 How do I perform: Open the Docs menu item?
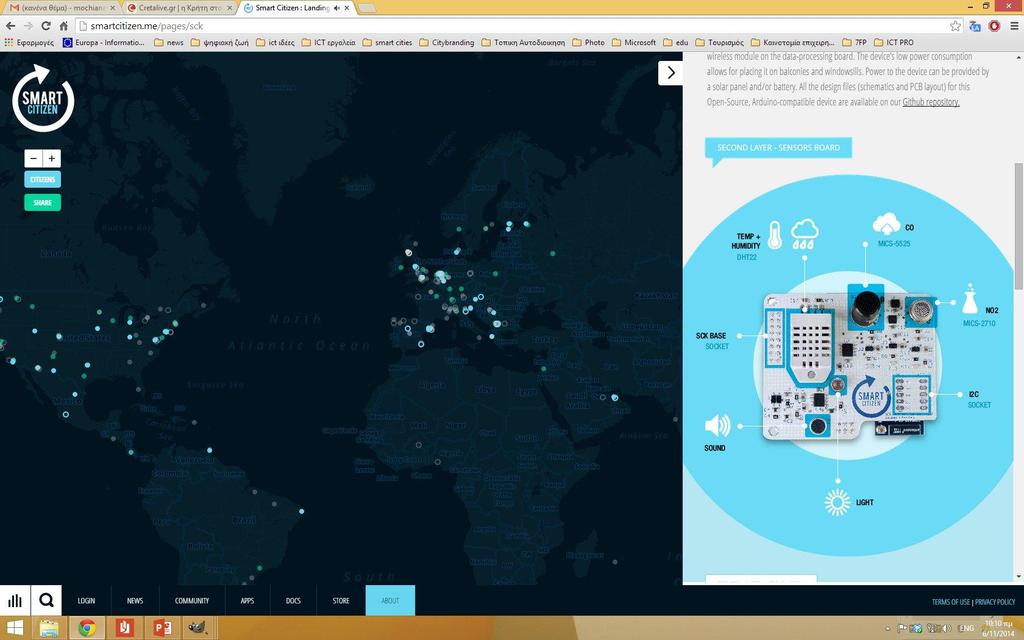[293, 600]
